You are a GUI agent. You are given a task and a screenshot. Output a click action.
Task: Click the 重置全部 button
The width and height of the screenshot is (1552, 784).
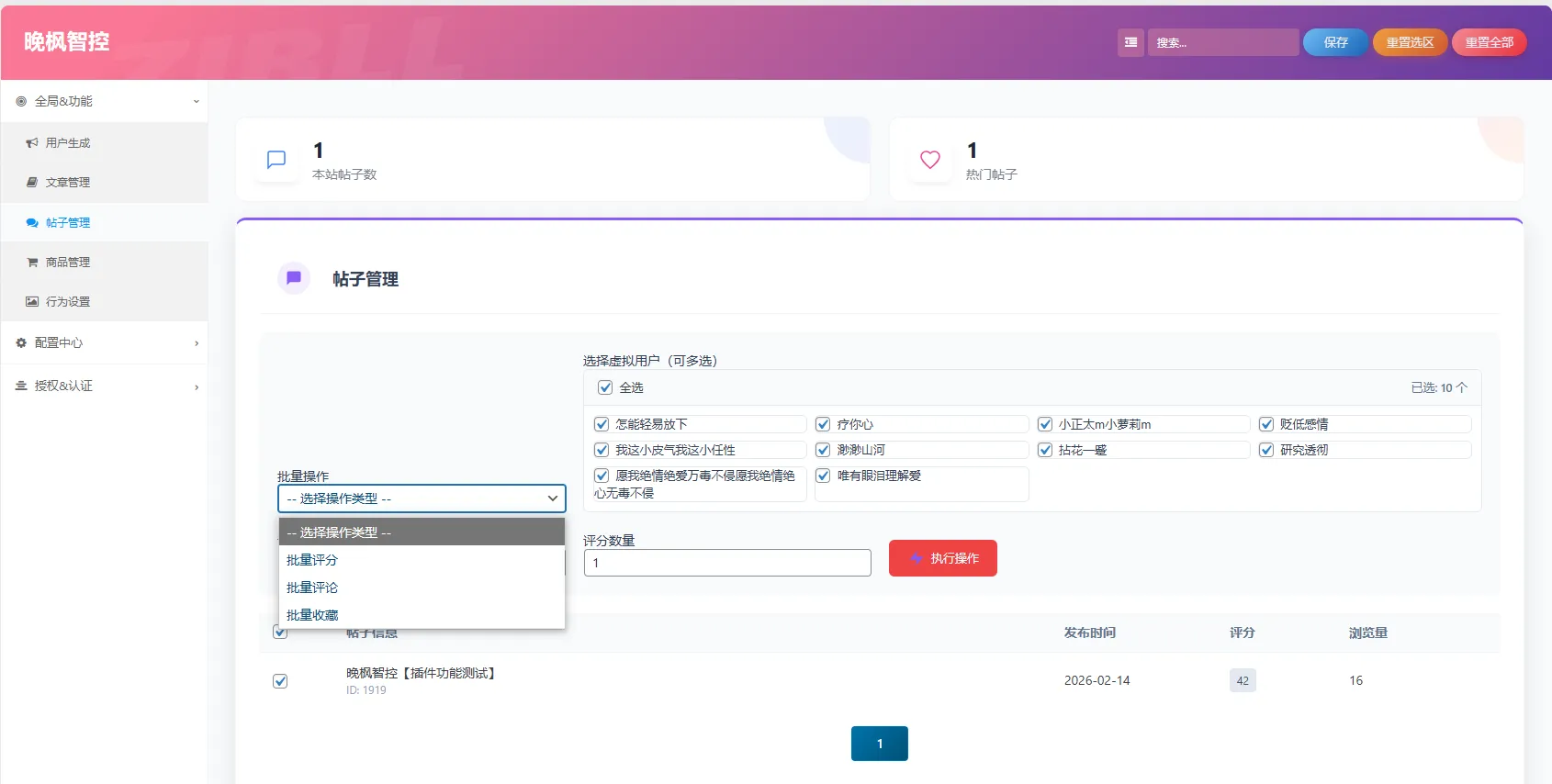pos(1489,42)
